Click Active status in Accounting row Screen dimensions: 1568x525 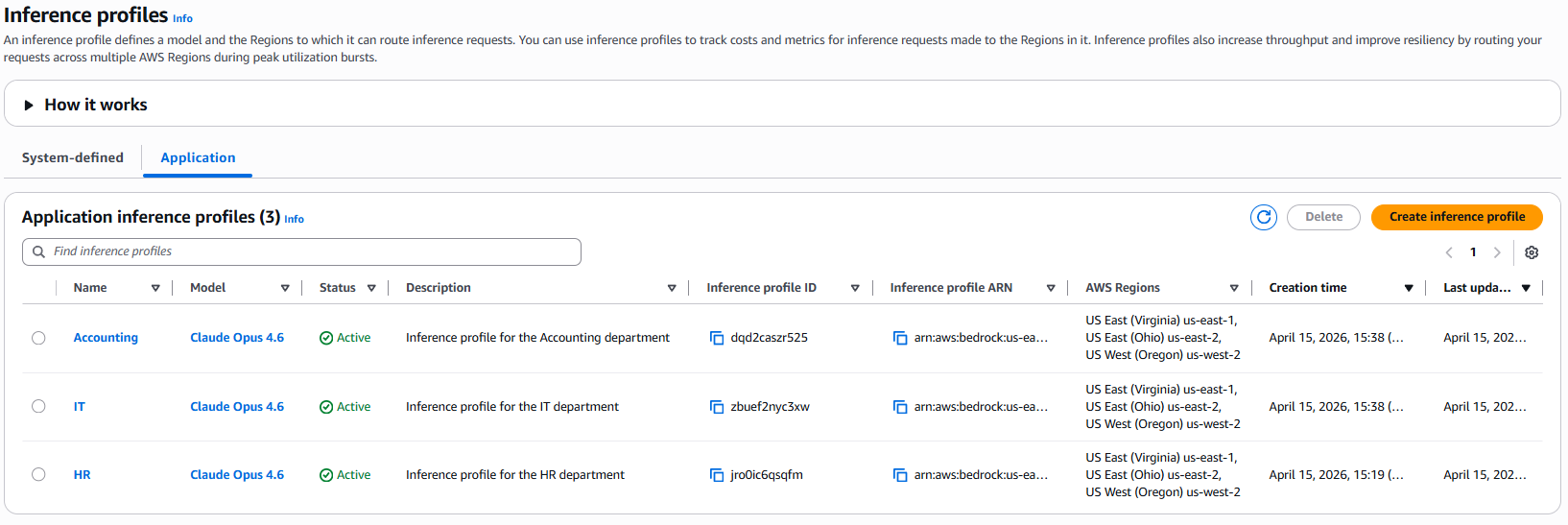[x=345, y=338]
